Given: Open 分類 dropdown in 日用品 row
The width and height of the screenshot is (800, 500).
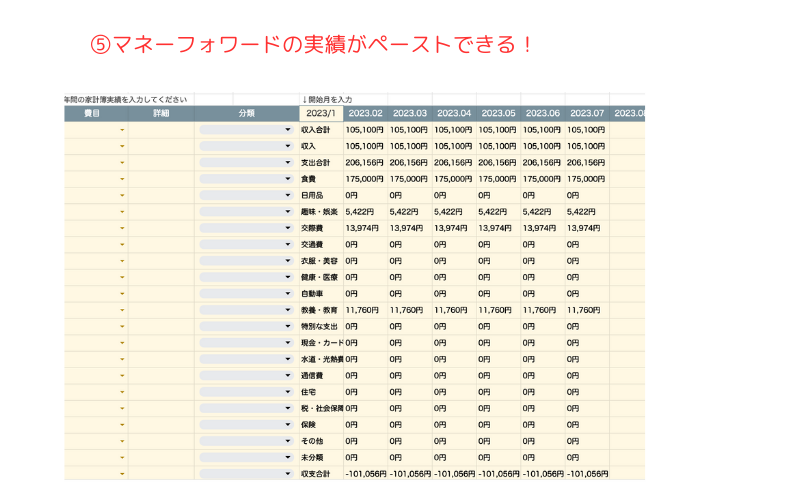Looking at the screenshot, I should [x=246, y=195].
